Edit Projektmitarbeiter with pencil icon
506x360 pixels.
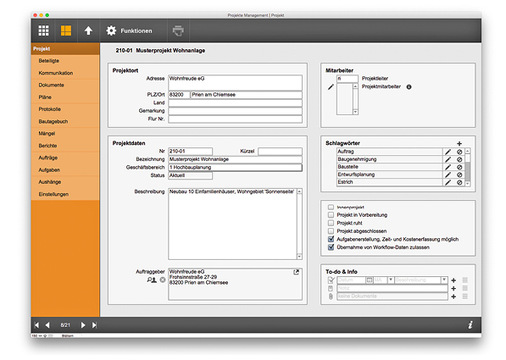(330, 87)
